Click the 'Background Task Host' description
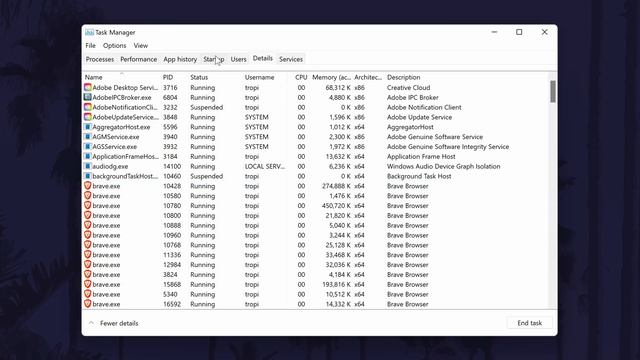The image size is (640, 360). click(x=419, y=176)
